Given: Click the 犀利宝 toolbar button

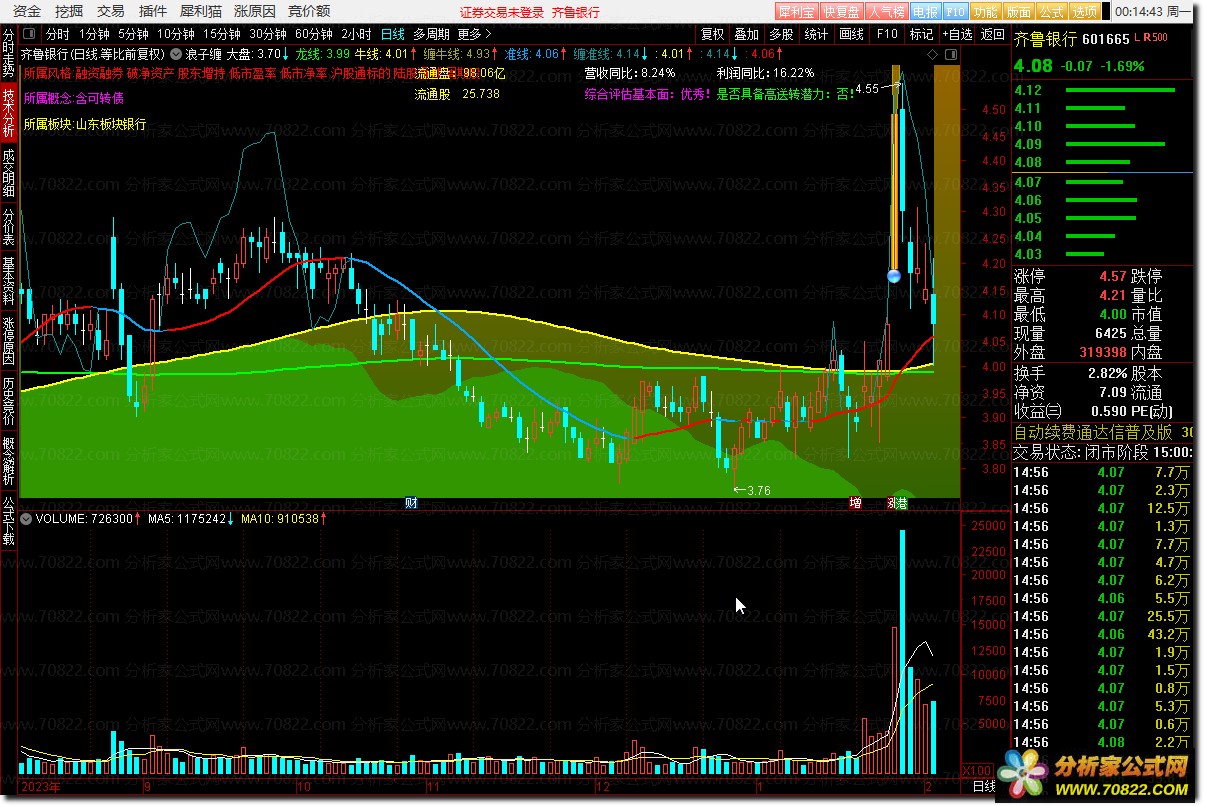Looking at the screenshot, I should point(797,12).
